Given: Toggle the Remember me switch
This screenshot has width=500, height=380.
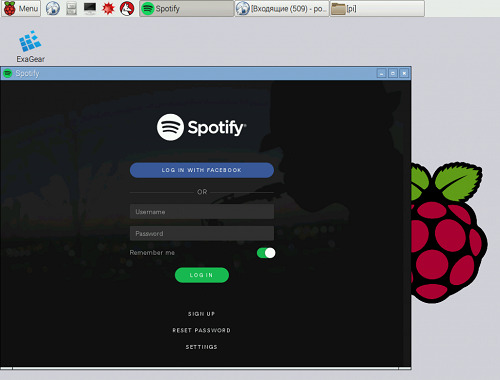Looking at the screenshot, I should [266, 253].
